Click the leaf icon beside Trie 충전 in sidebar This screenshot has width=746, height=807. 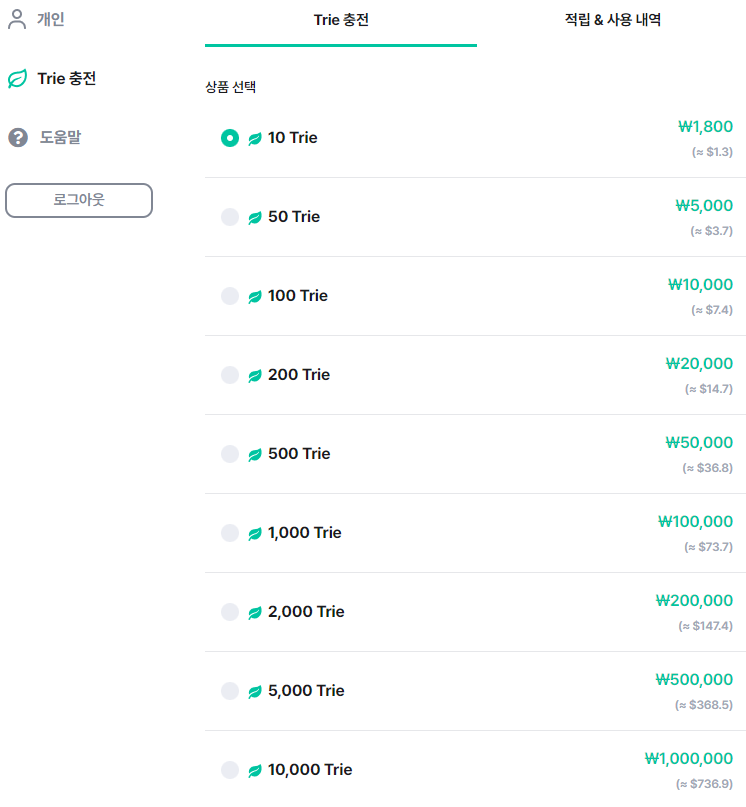click(x=18, y=79)
